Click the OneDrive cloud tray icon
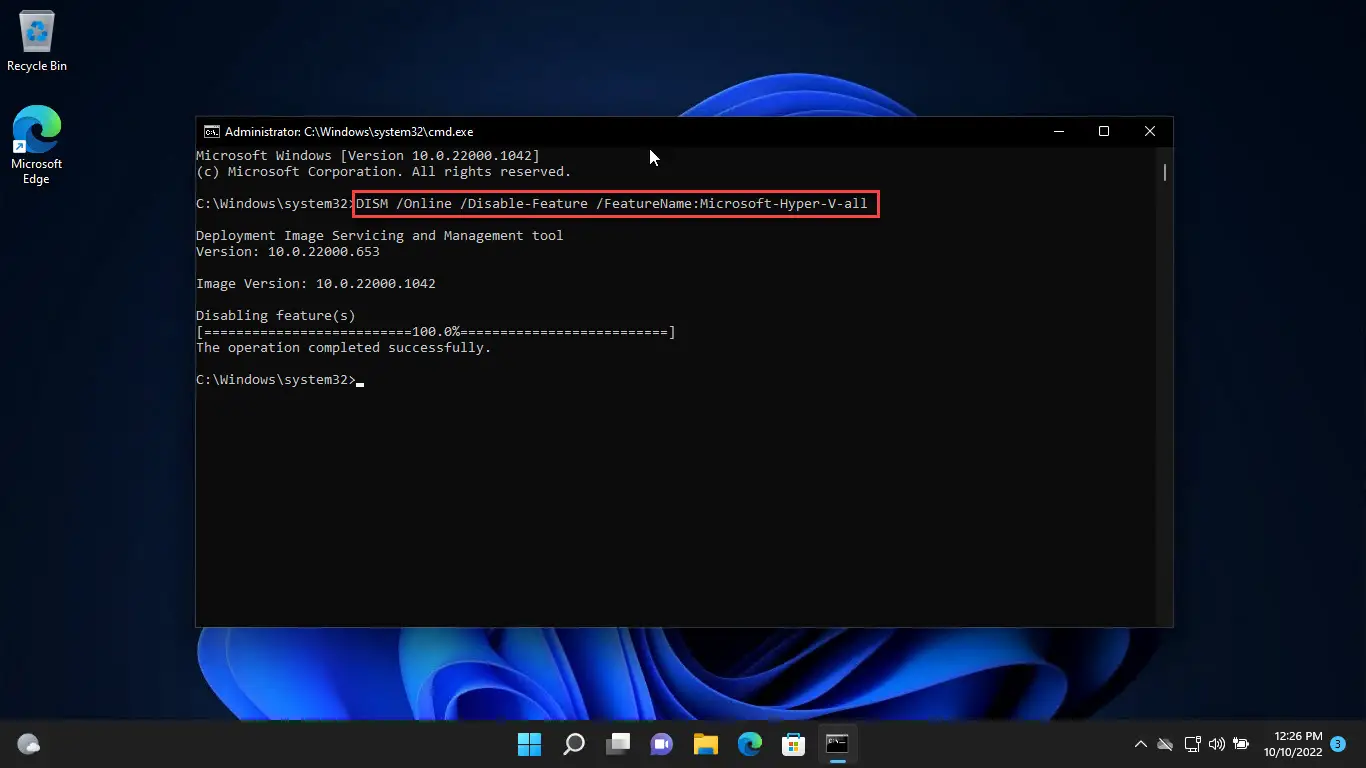The height and width of the screenshot is (768, 1366). (x=1165, y=744)
